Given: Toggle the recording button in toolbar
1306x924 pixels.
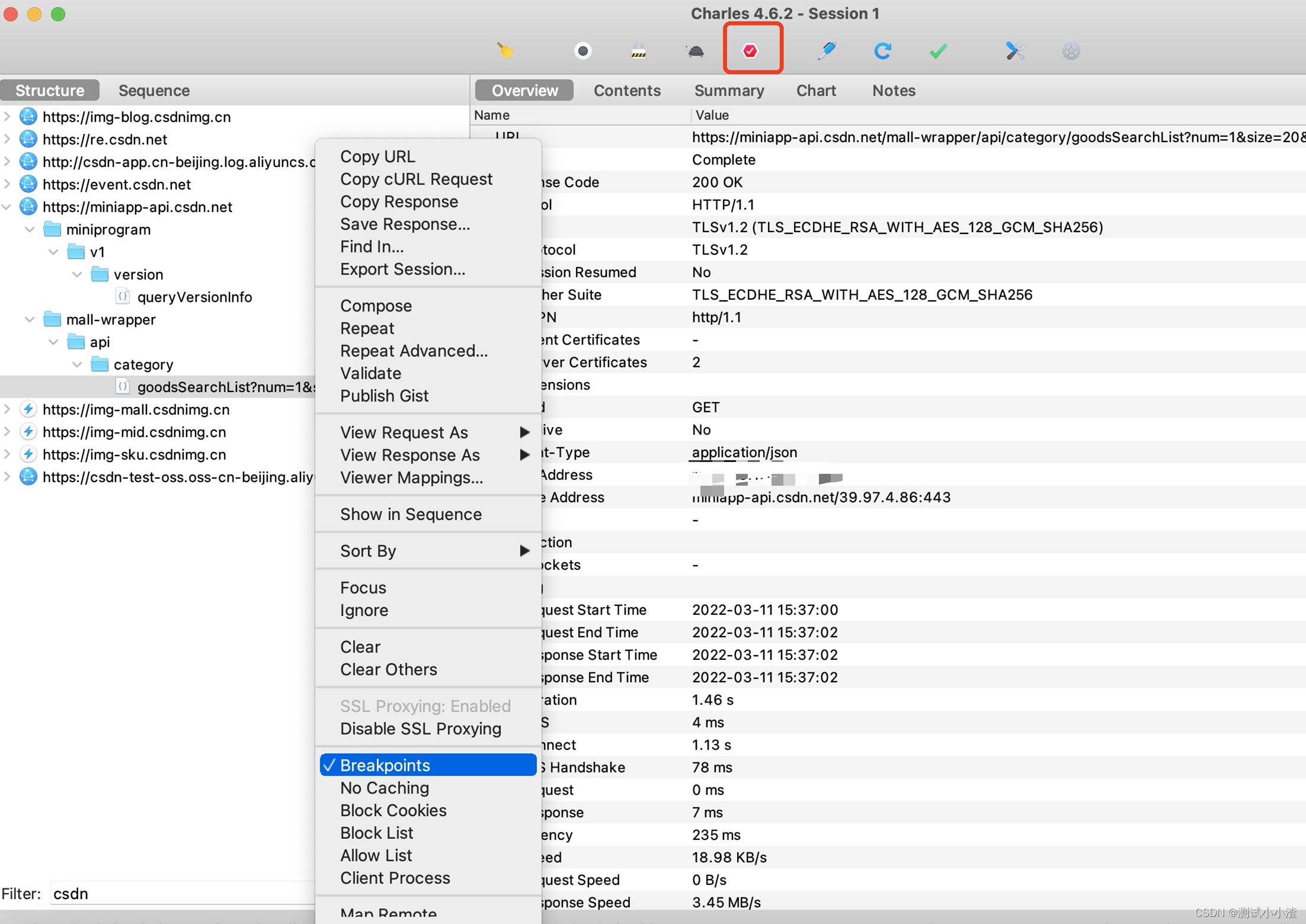Looking at the screenshot, I should pyautogui.click(x=582, y=51).
